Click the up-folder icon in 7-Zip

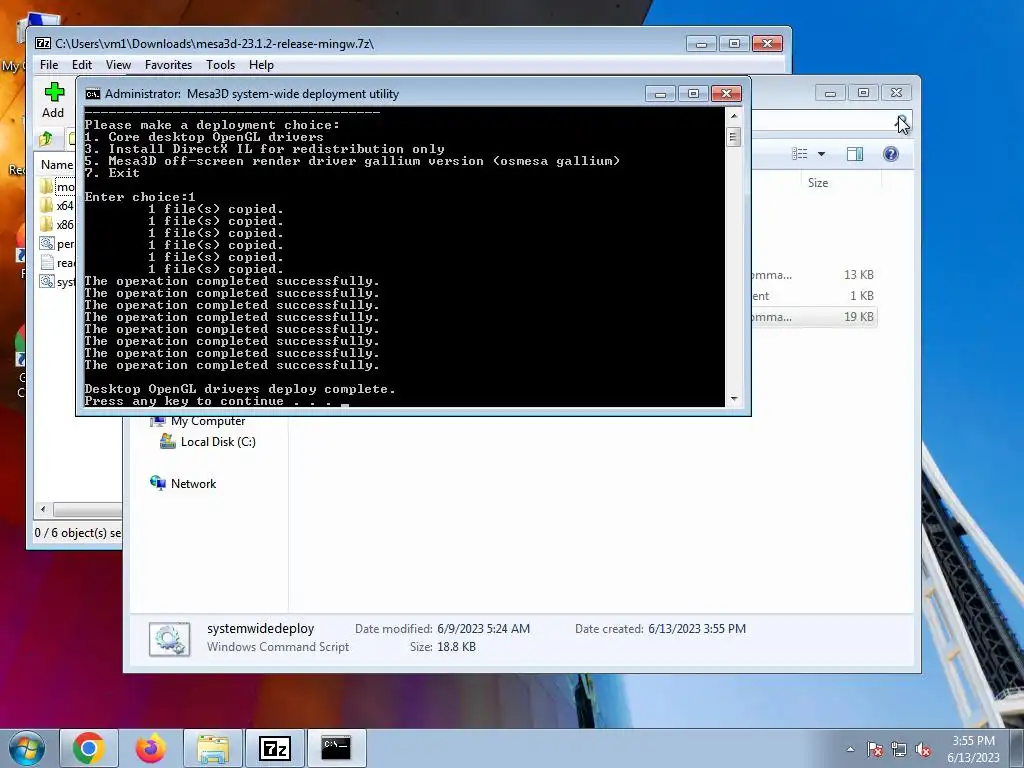46,139
